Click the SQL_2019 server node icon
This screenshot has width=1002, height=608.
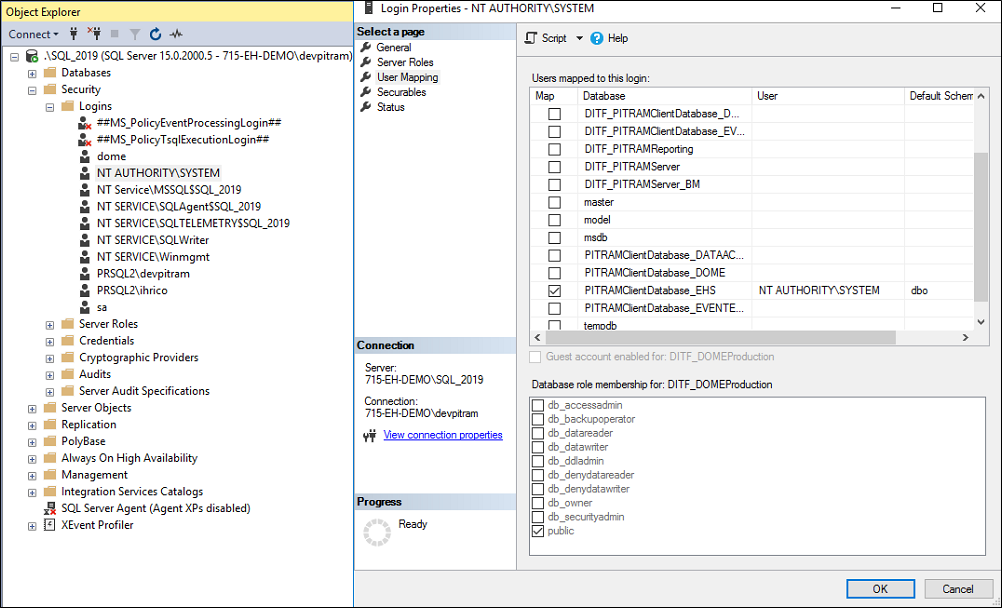(x=32, y=56)
